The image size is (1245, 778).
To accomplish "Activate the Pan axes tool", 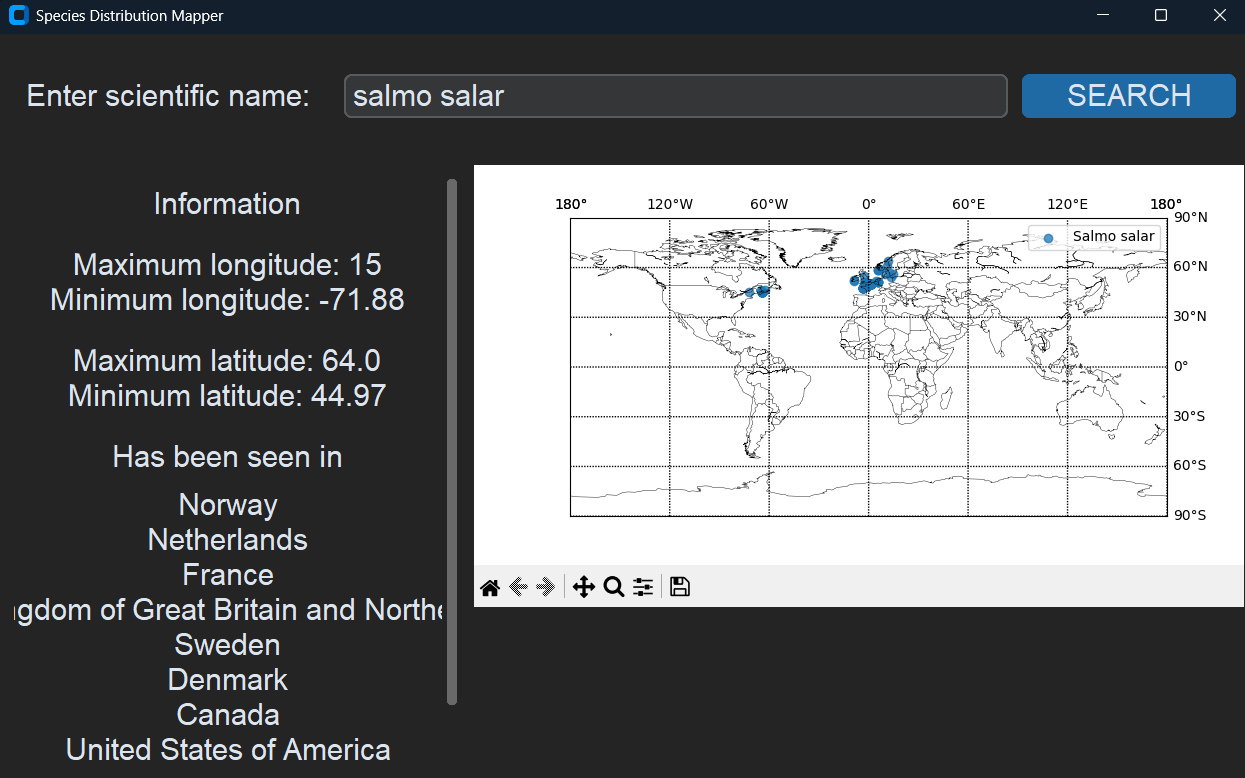I will point(584,587).
